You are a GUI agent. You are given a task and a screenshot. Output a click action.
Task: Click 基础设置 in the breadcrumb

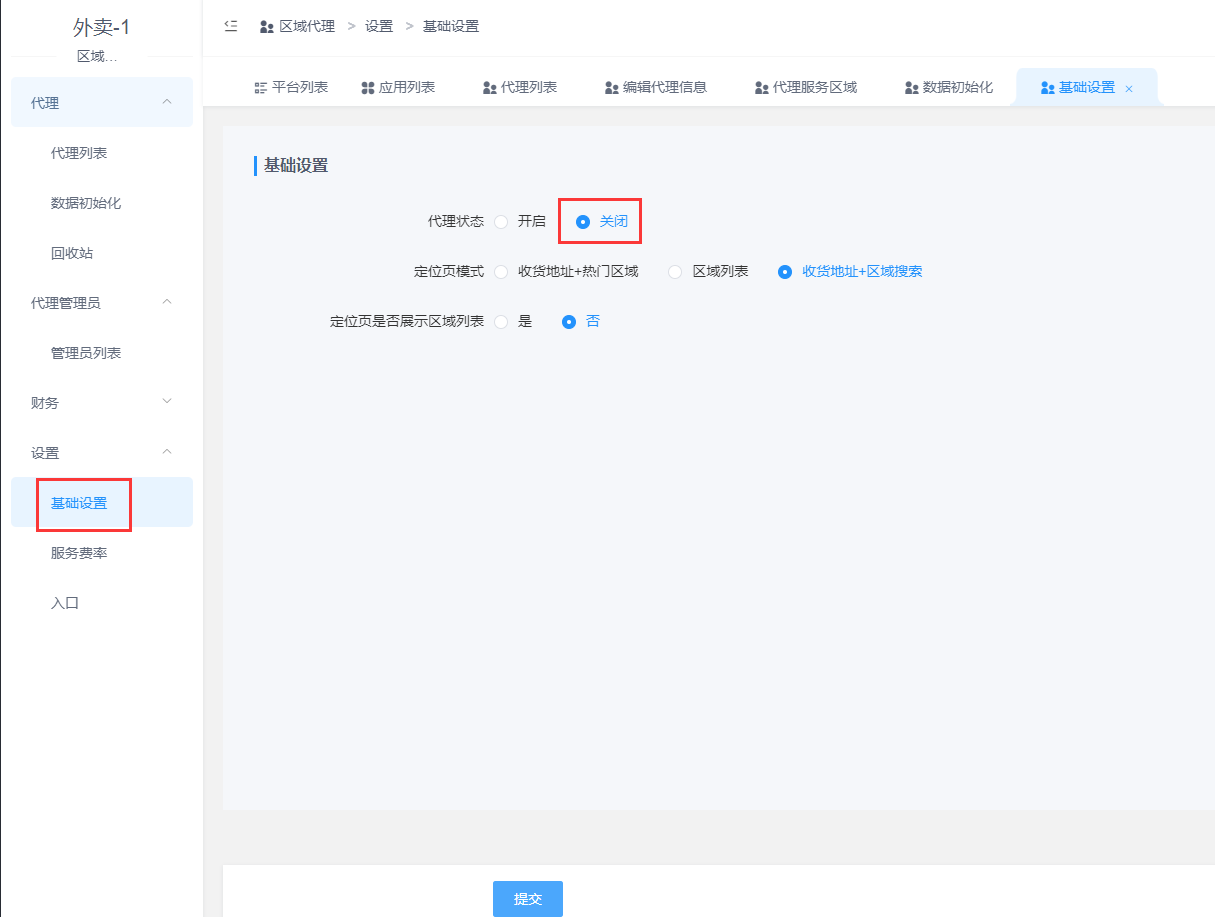pyautogui.click(x=451, y=26)
